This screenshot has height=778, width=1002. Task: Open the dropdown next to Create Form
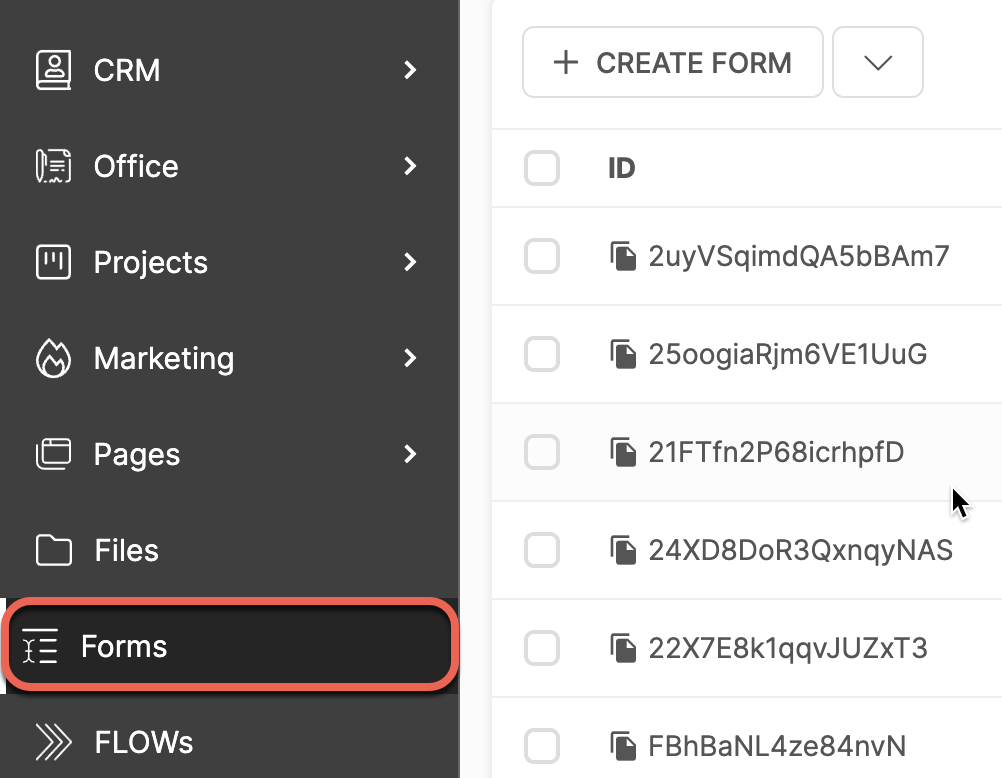(x=877, y=62)
